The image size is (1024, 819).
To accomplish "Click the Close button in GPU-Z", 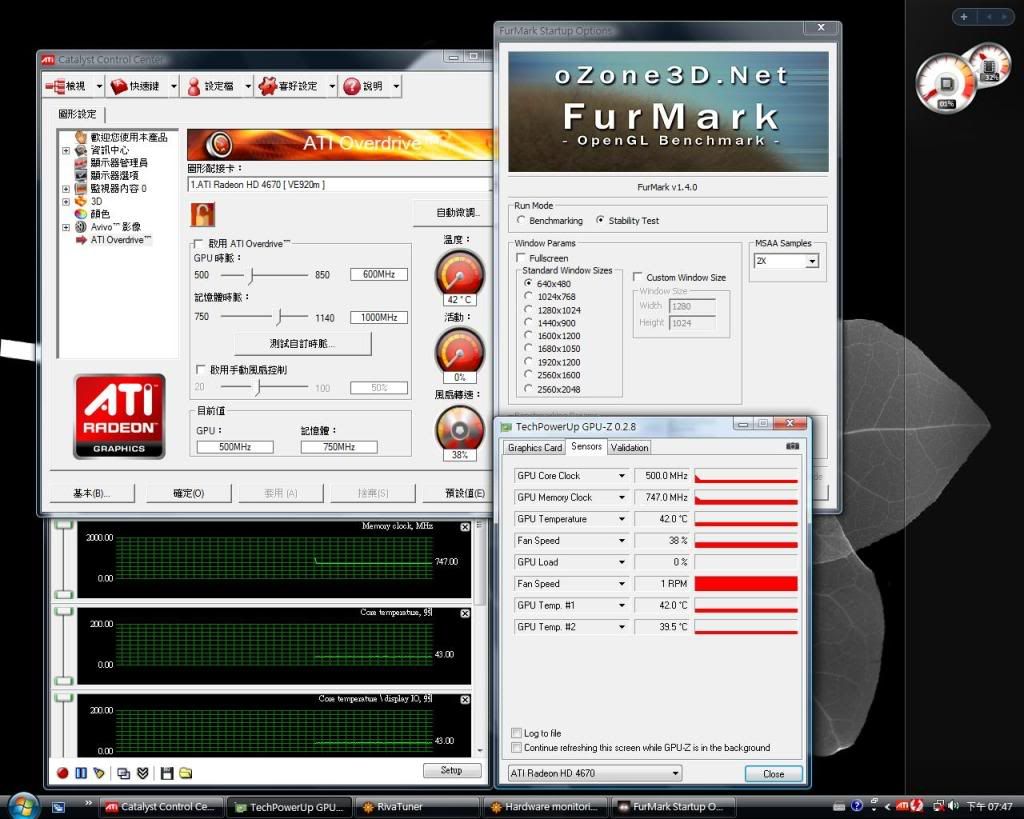I will (773, 774).
